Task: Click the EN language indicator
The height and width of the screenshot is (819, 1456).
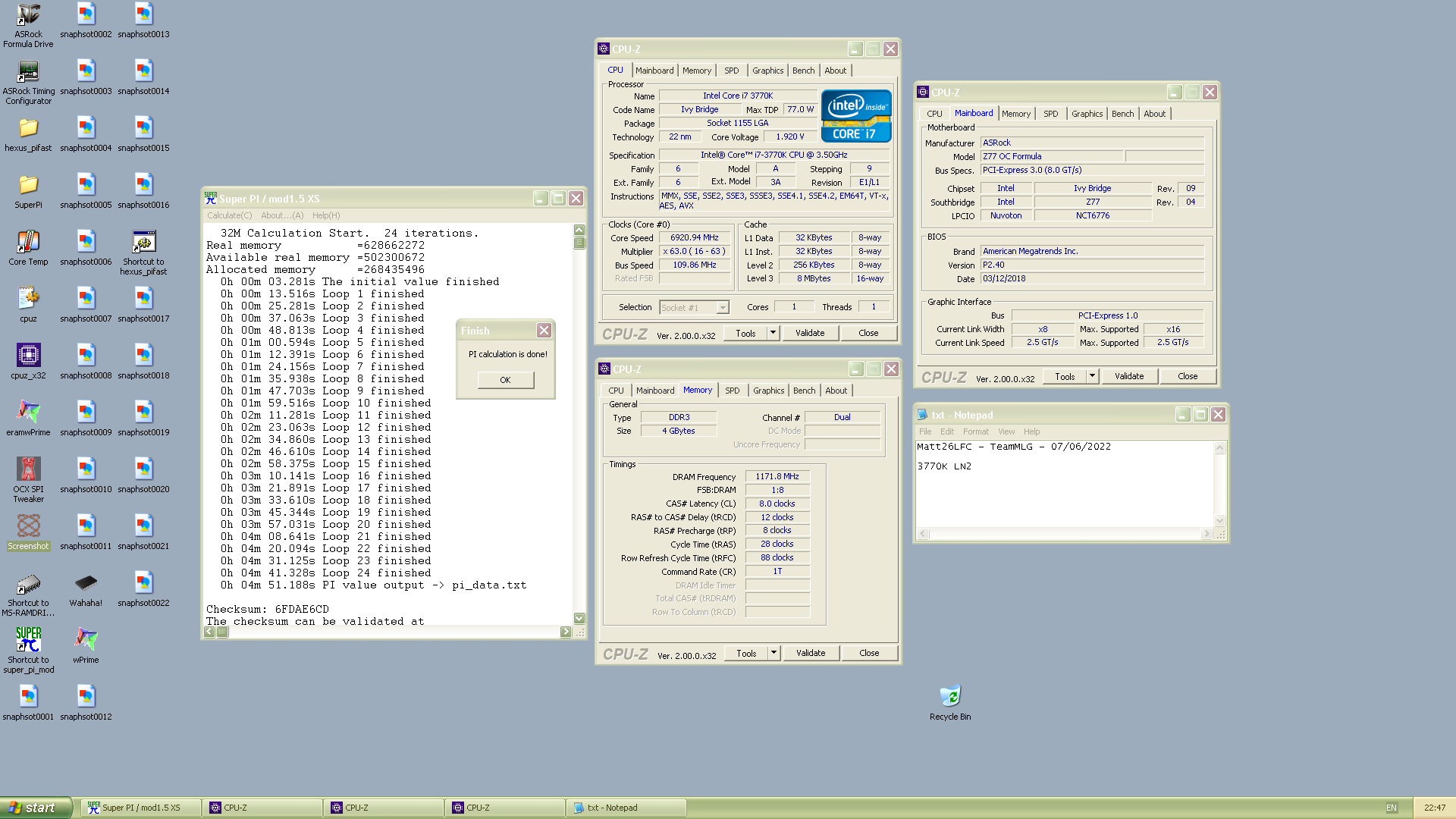Action: [1392, 808]
